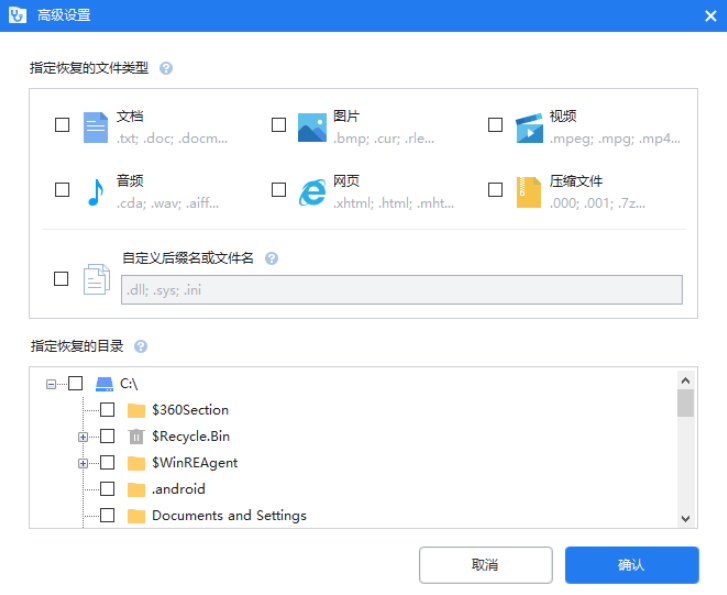Select the 音频 label text

point(130,181)
